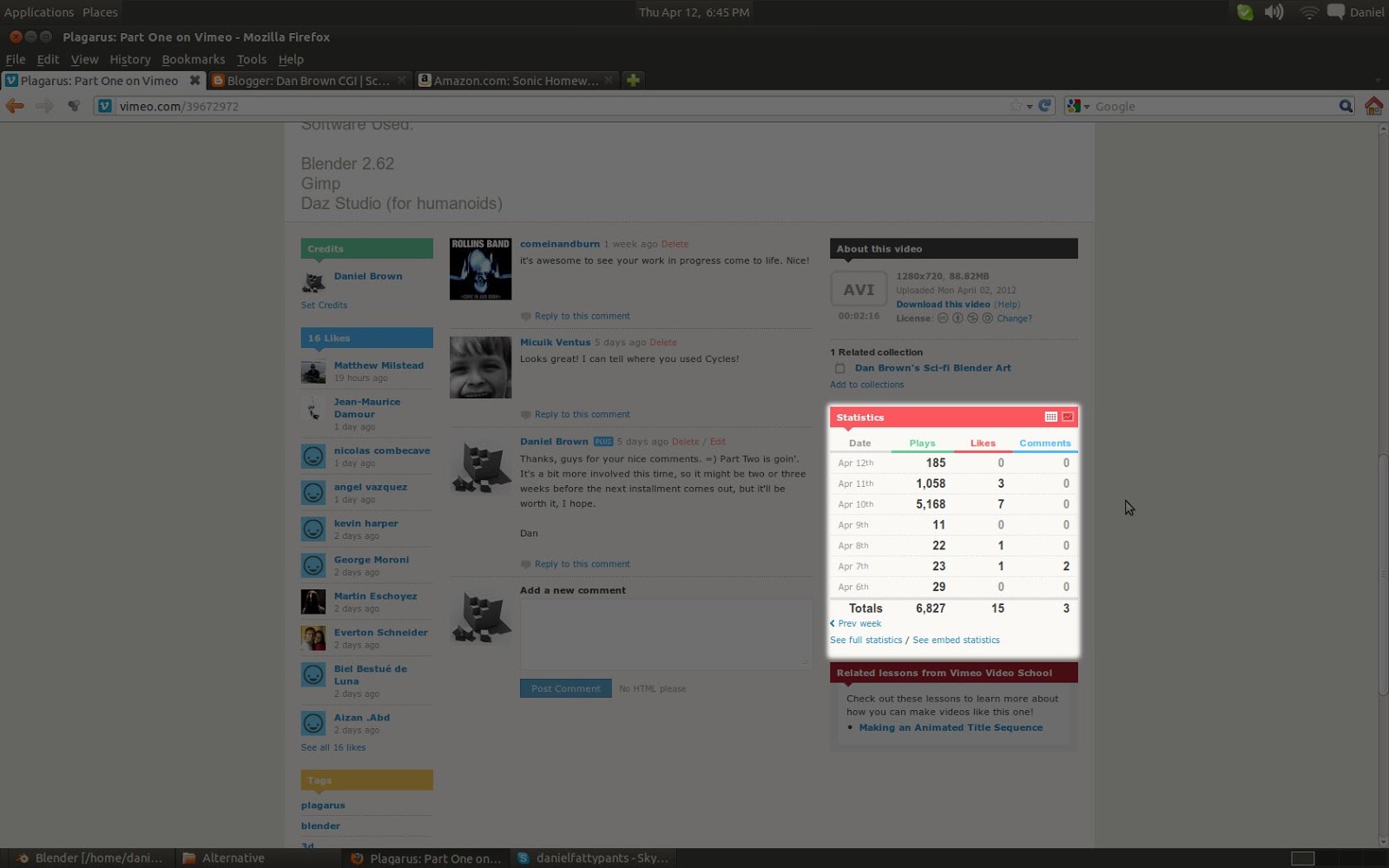Click Download this video link

coord(943,305)
